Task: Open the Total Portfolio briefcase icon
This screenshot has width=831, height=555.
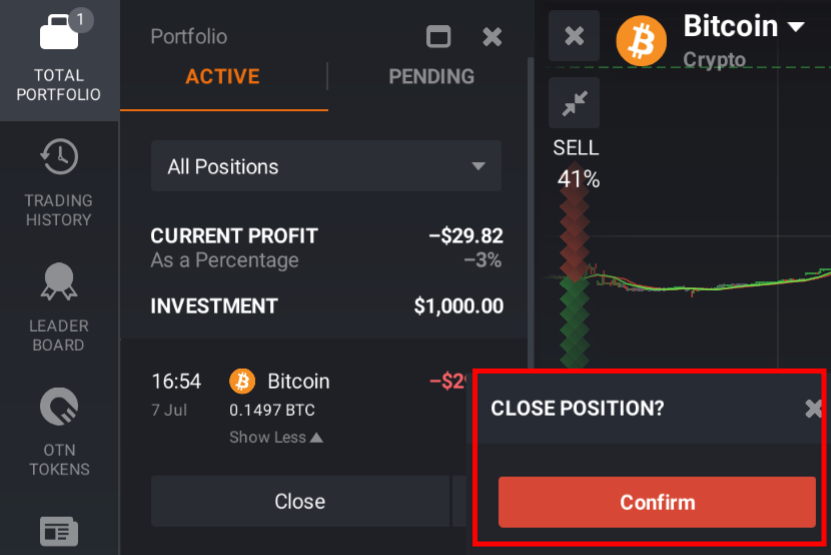Action: click(x=59, y=34)
